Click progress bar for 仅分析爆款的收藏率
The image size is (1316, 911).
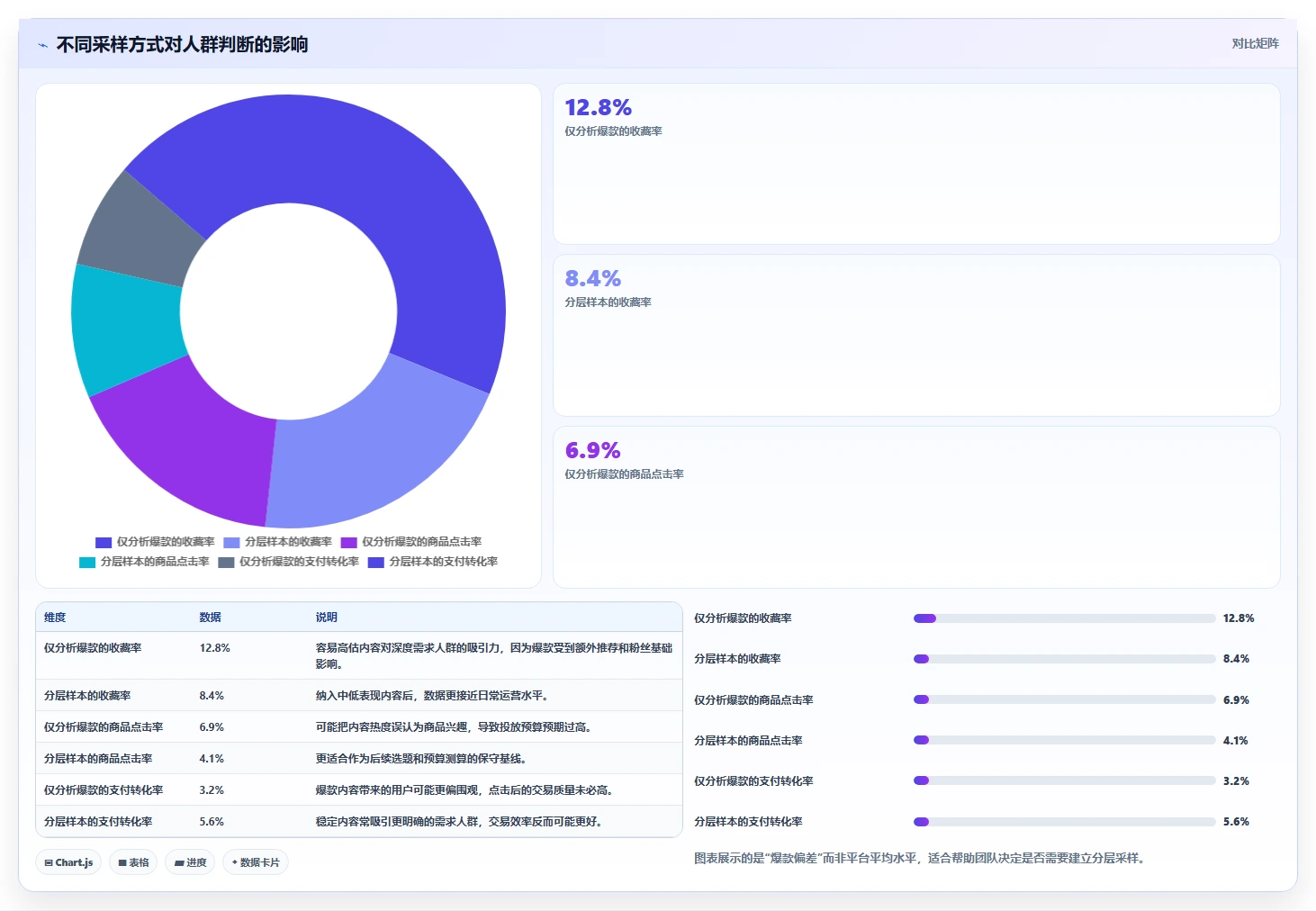click(1064, 618)
